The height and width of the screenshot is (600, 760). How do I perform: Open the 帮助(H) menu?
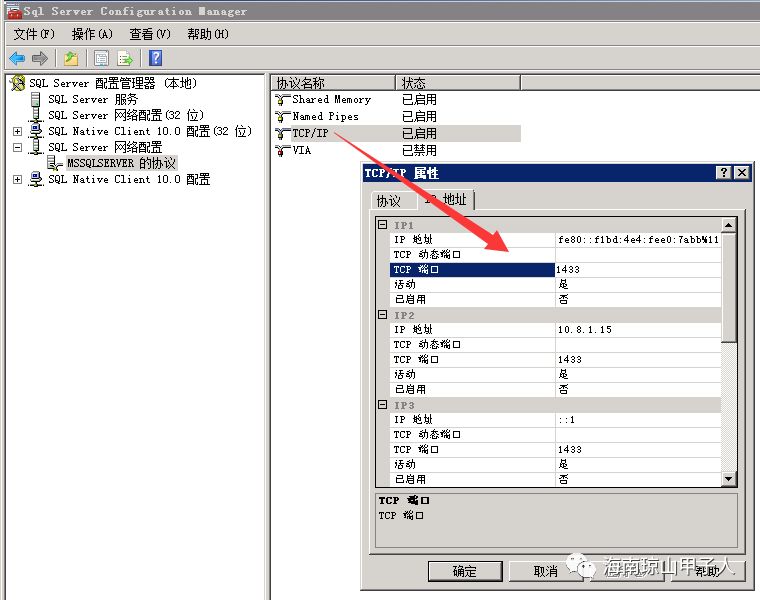pos(207,34)
